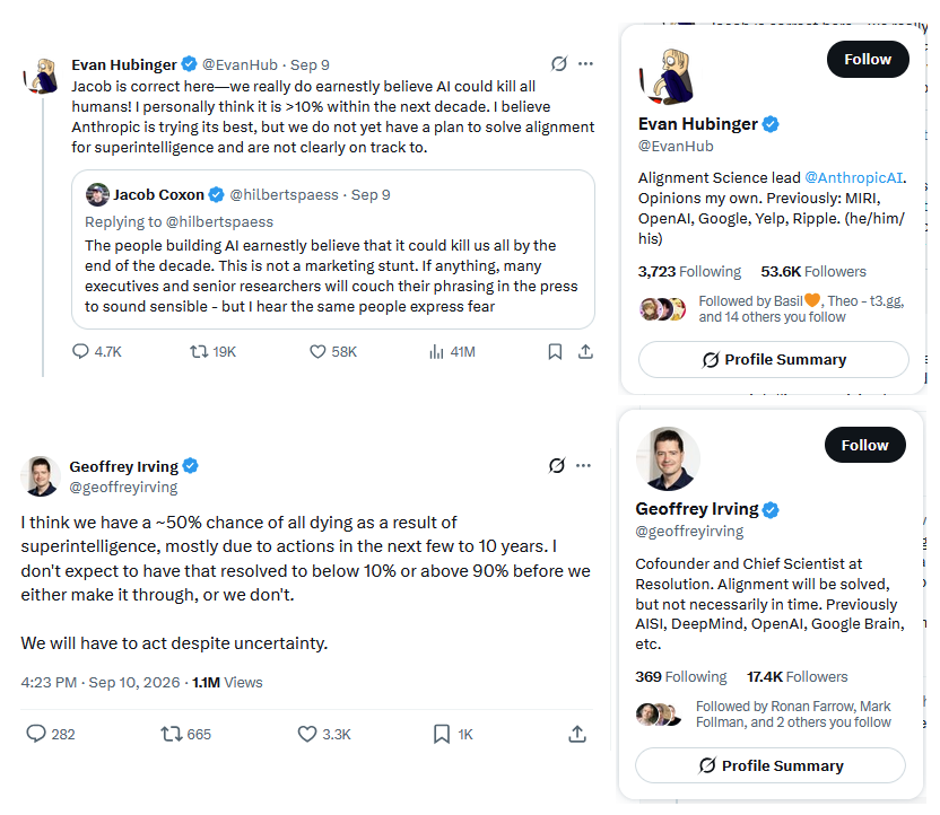The image size is (940, 815).
Task: Bookmark Geoffrey Irving's tweet showing 1K
Action: 441,733
